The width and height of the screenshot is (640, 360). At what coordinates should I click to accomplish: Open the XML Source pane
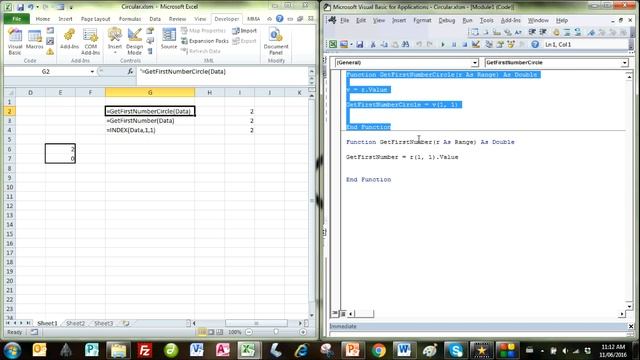coord(169,39)
